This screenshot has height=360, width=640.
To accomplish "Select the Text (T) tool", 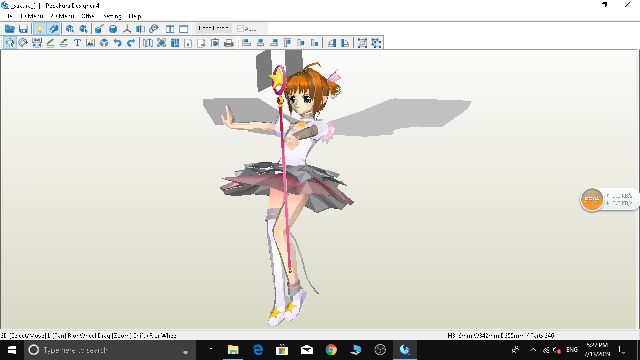I will [77, 42].
